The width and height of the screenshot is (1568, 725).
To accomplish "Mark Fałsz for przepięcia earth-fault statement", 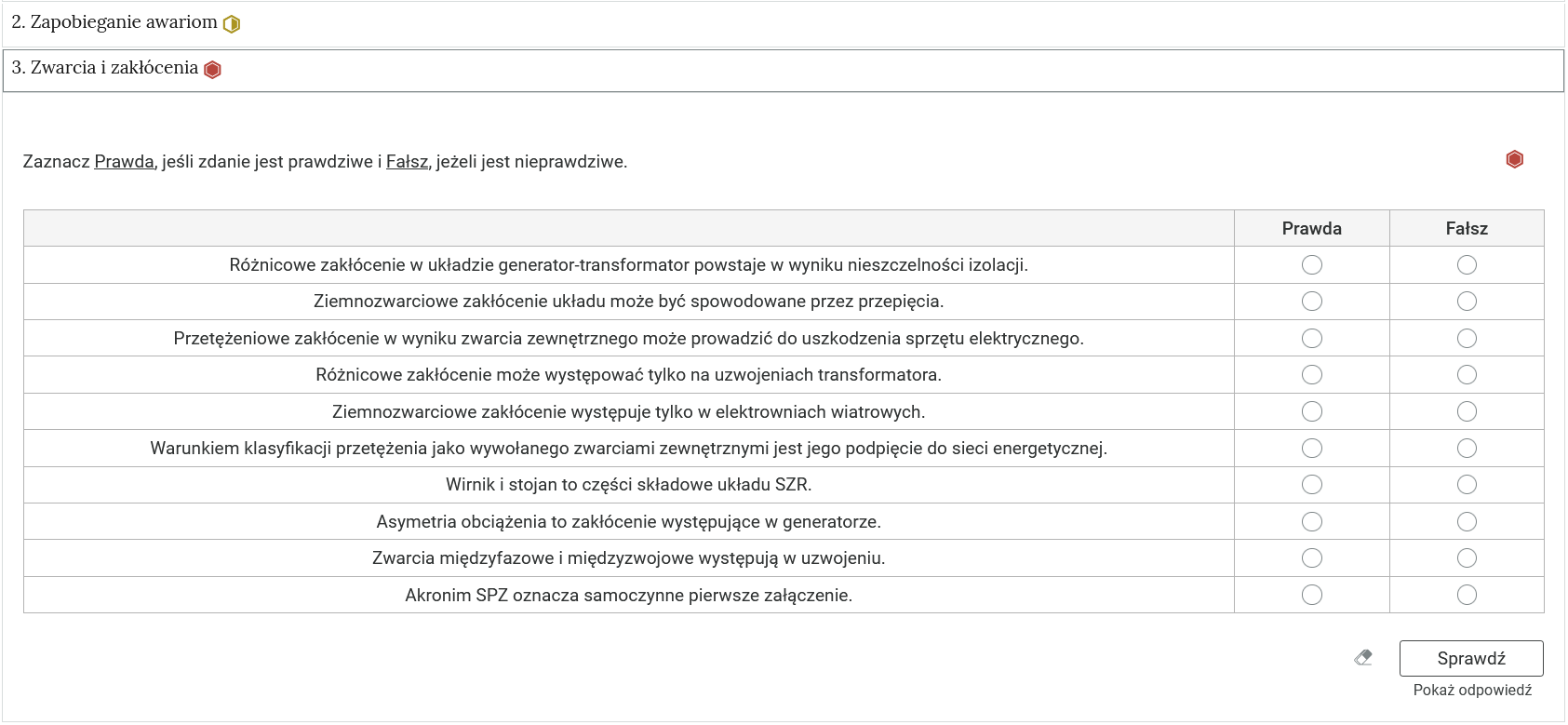I will (x=1467, y=302).
